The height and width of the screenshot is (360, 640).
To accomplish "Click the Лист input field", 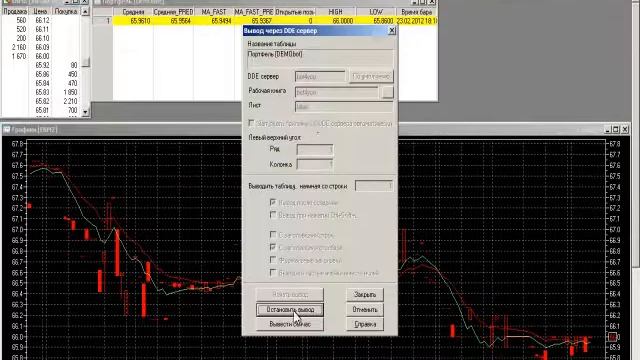I will tap(344, 107).
